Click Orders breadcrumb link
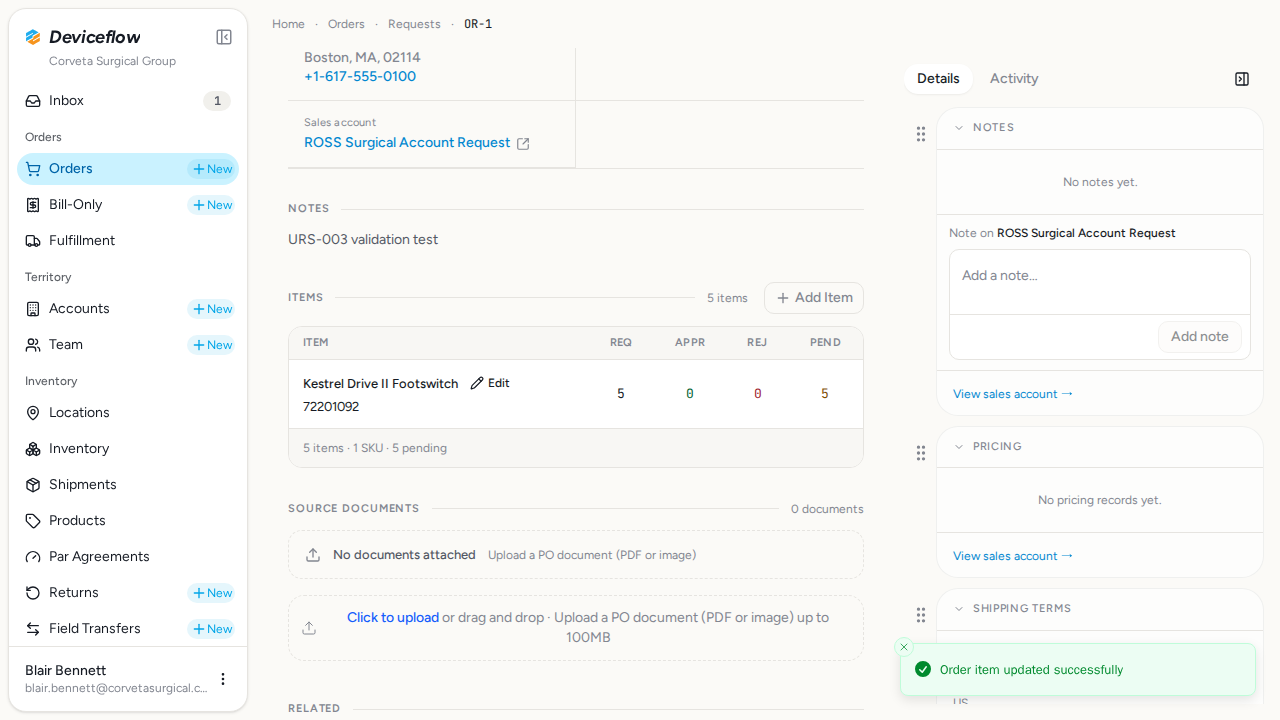 pos(346,24)
